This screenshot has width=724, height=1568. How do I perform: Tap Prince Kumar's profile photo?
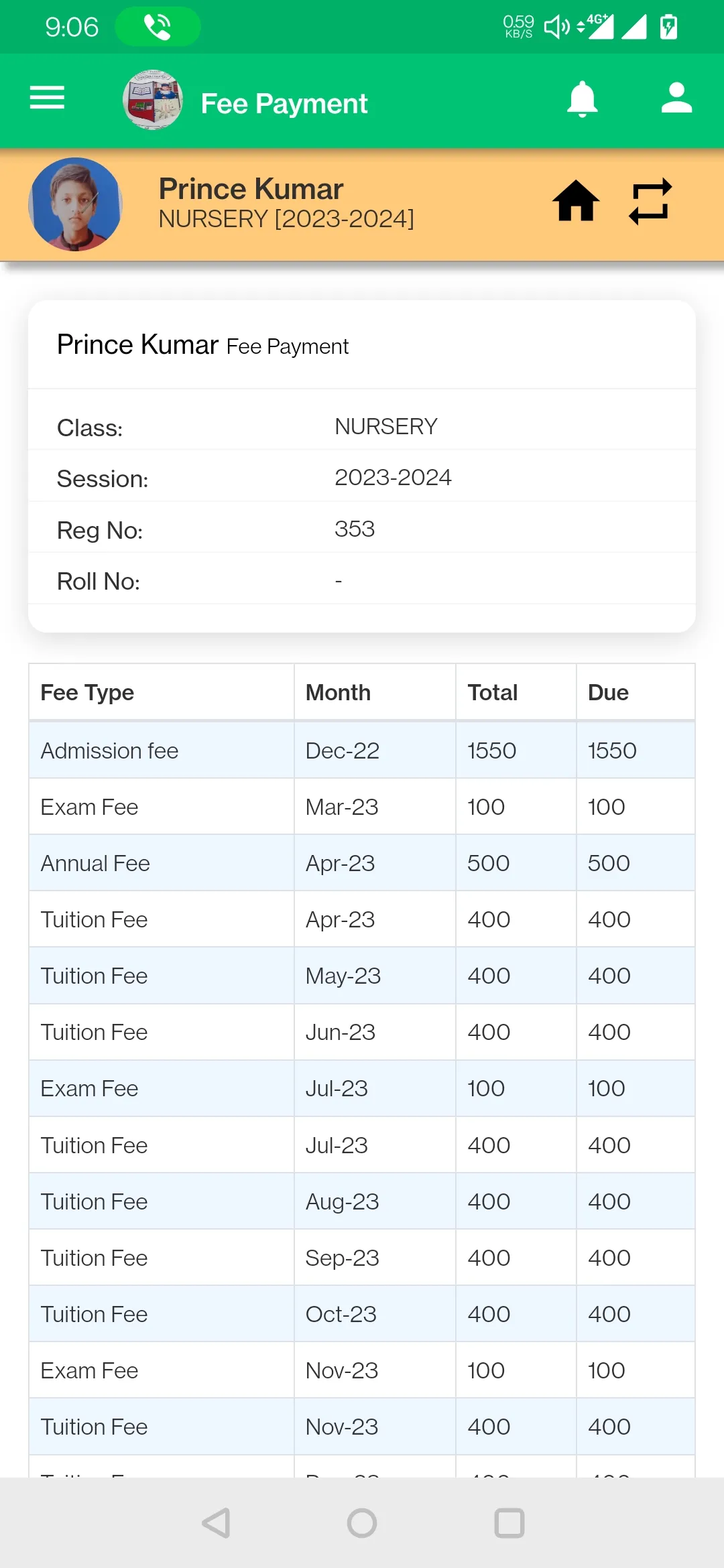(x=75, y=204)
